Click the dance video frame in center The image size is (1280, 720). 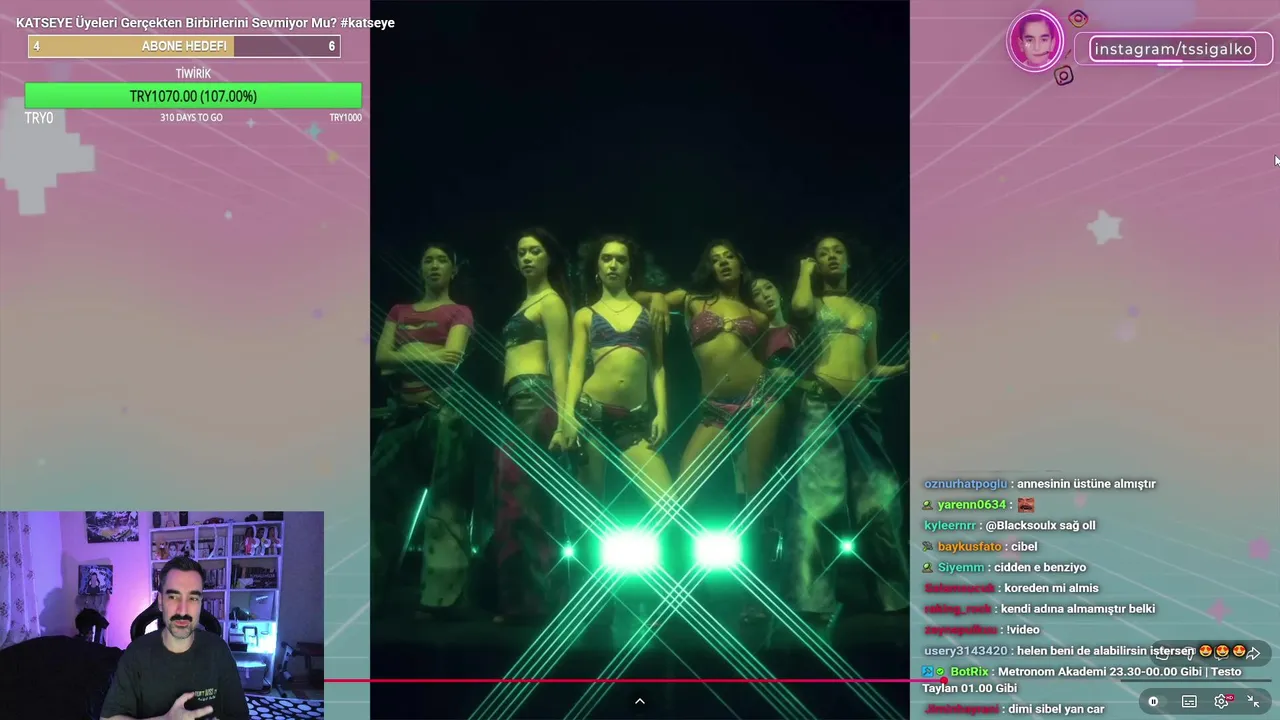pos(640,360)
